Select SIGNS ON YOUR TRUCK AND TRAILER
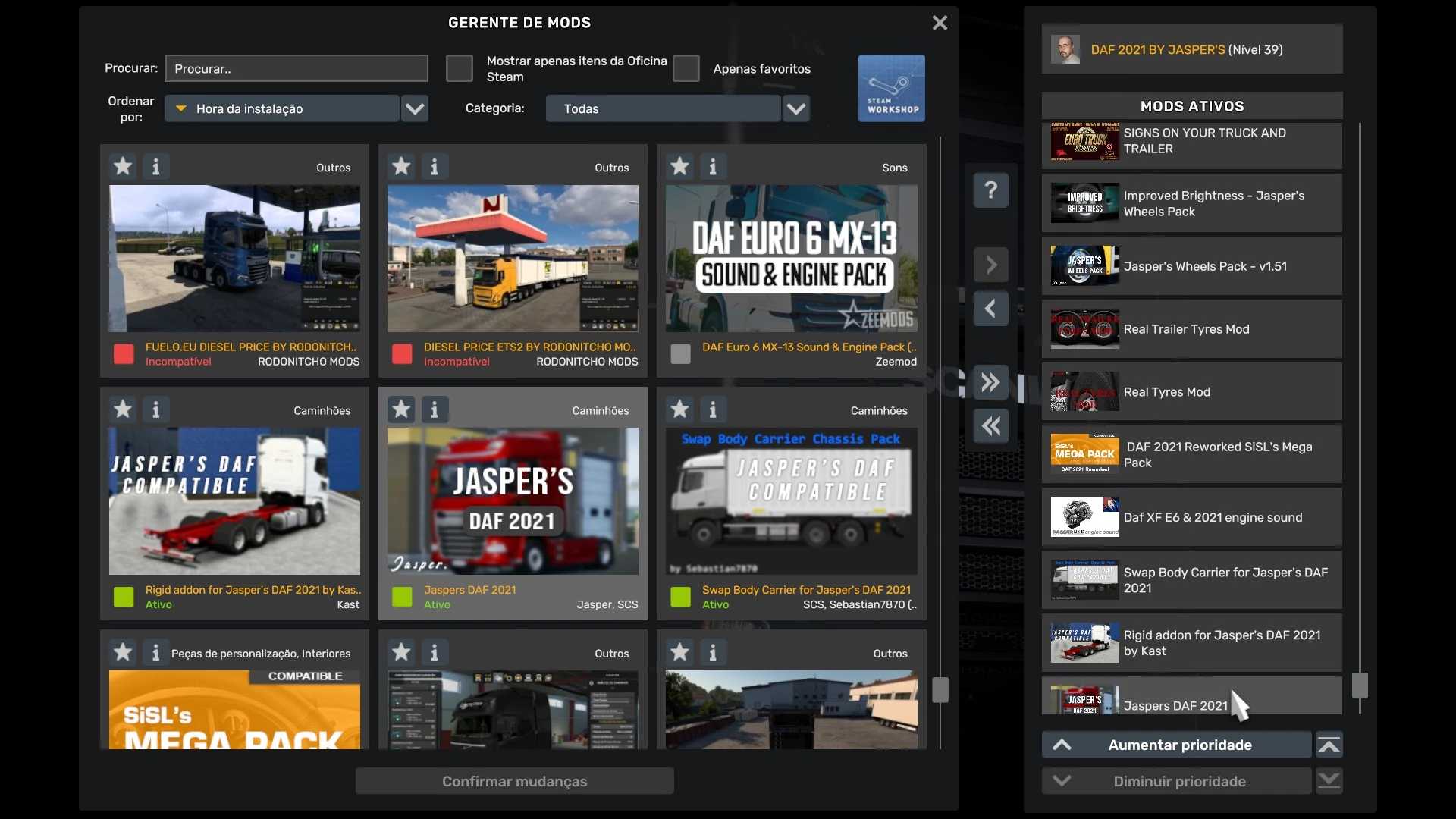The width and height of the screenshot is (1456, 819). tap(1192, 144)
